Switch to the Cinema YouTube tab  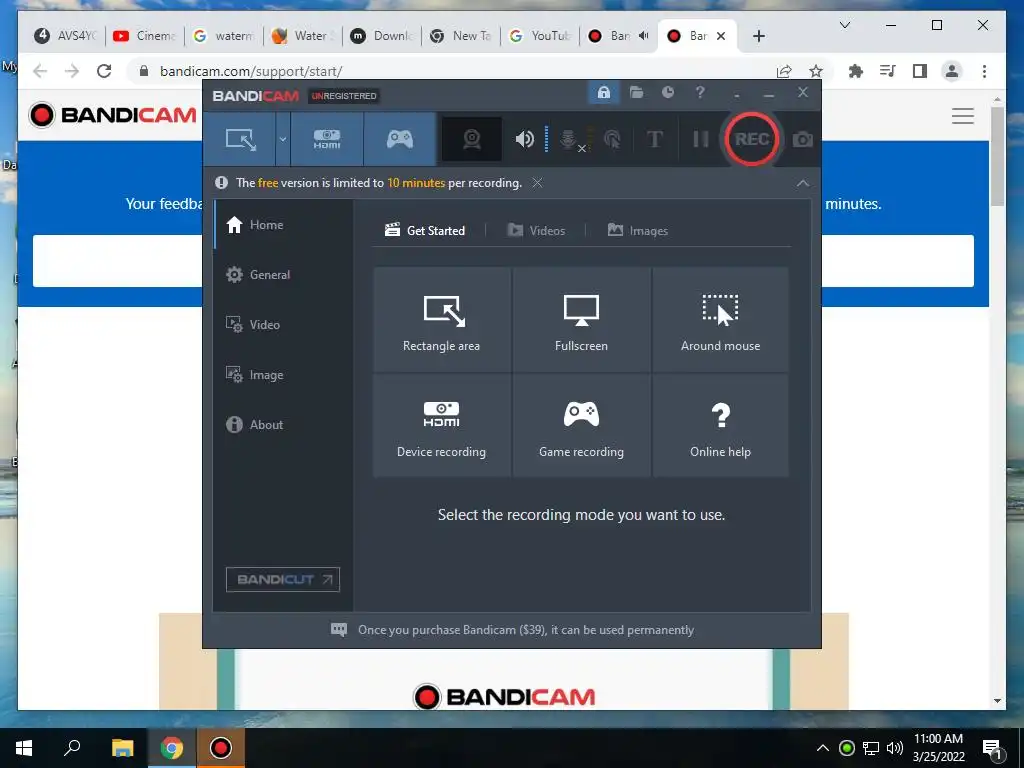pos(145,36)
